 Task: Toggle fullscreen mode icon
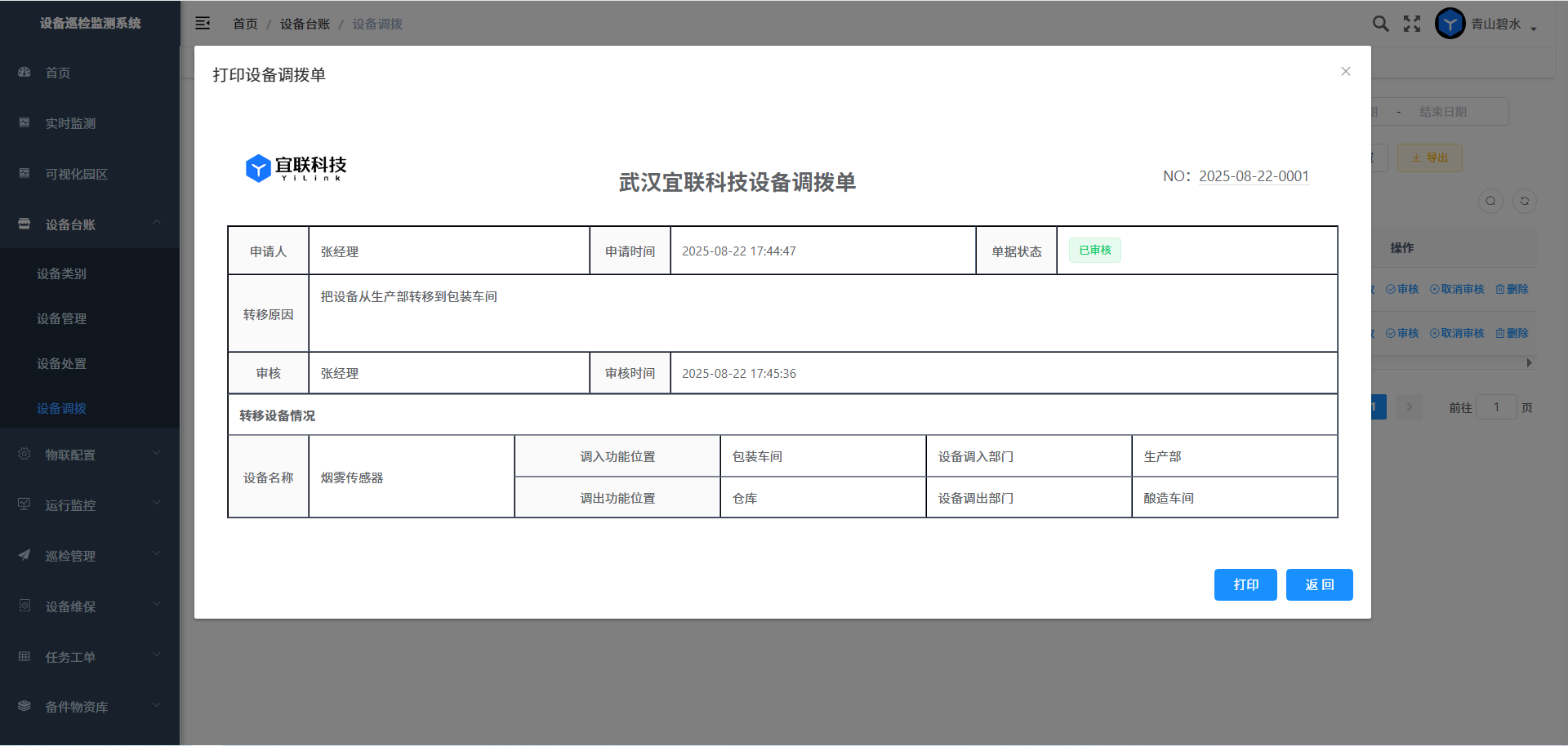1412,24
